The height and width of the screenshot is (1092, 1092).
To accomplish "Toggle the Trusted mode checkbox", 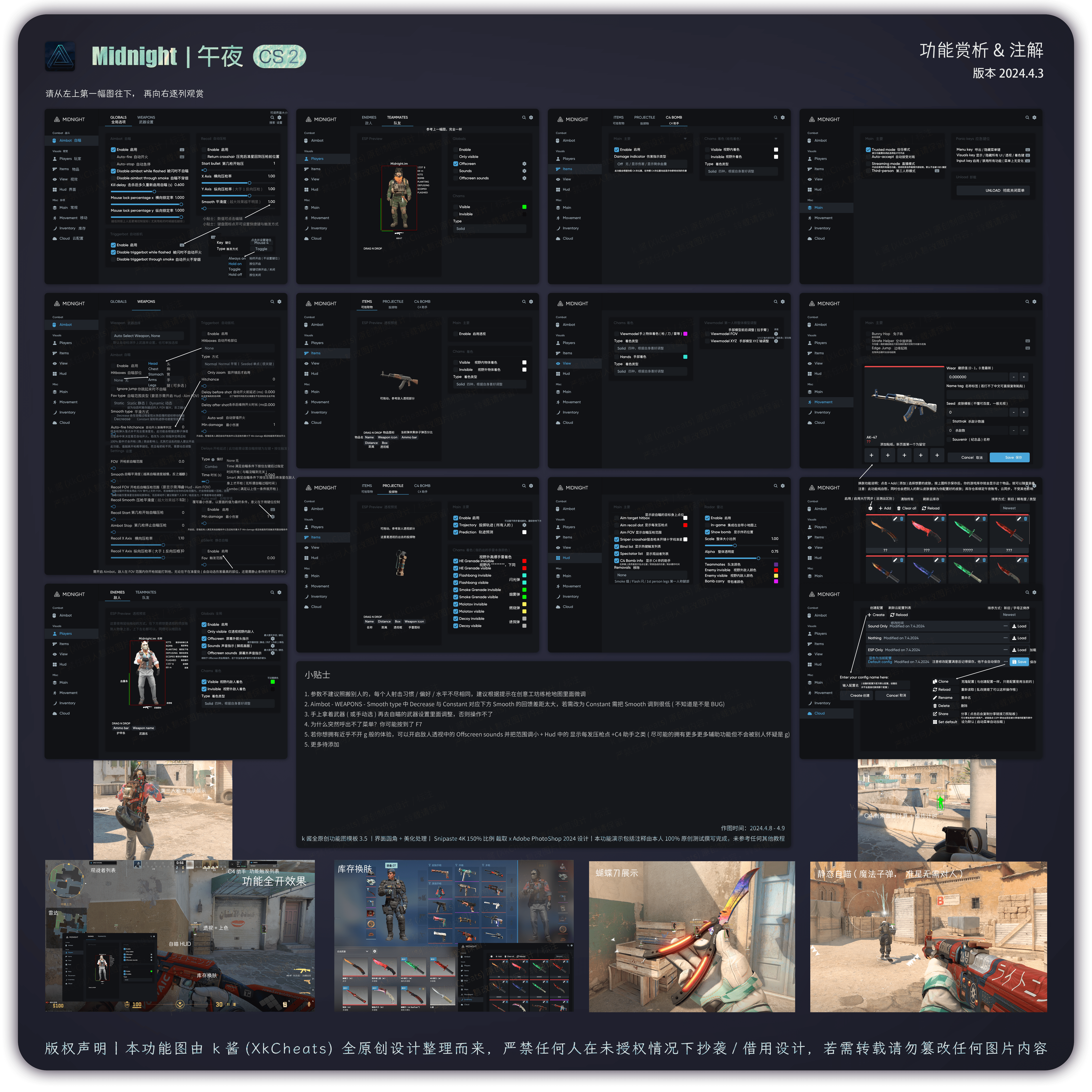I will (x=868, y=150).
